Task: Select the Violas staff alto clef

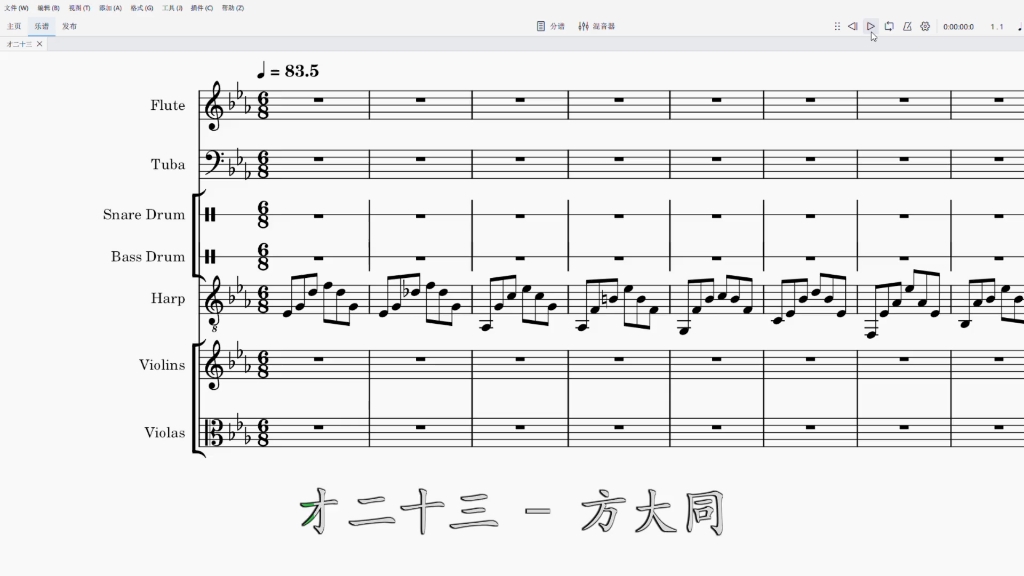Action: tap(213, 432)
